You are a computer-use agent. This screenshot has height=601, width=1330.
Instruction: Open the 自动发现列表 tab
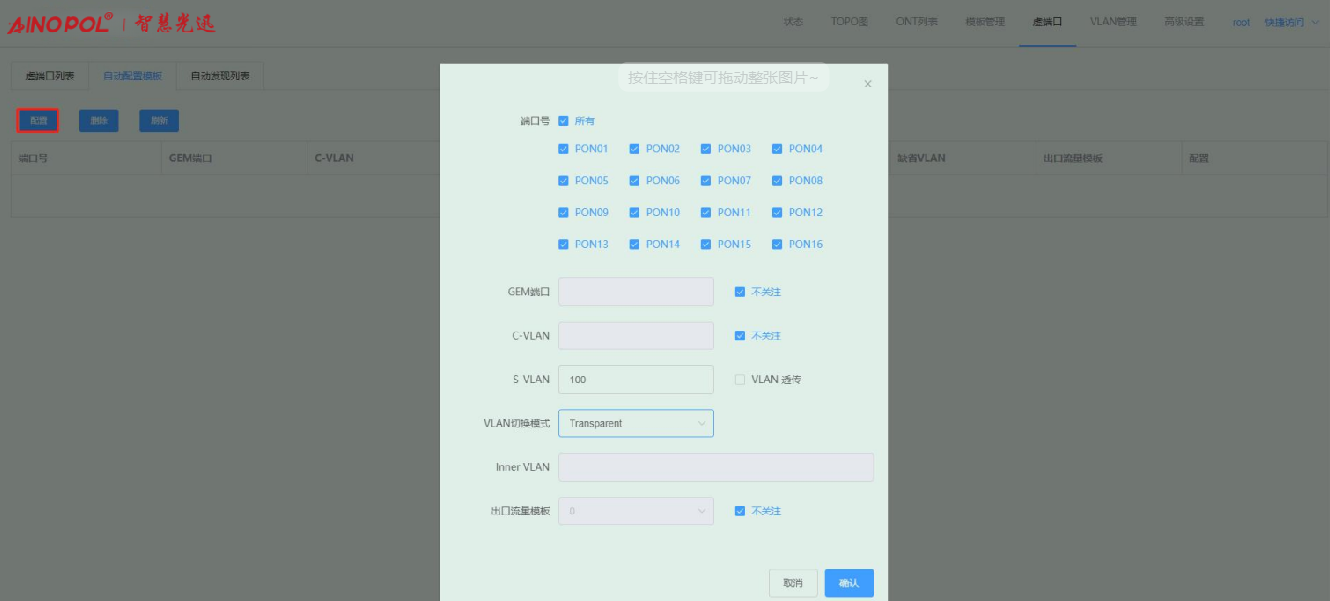220,76
